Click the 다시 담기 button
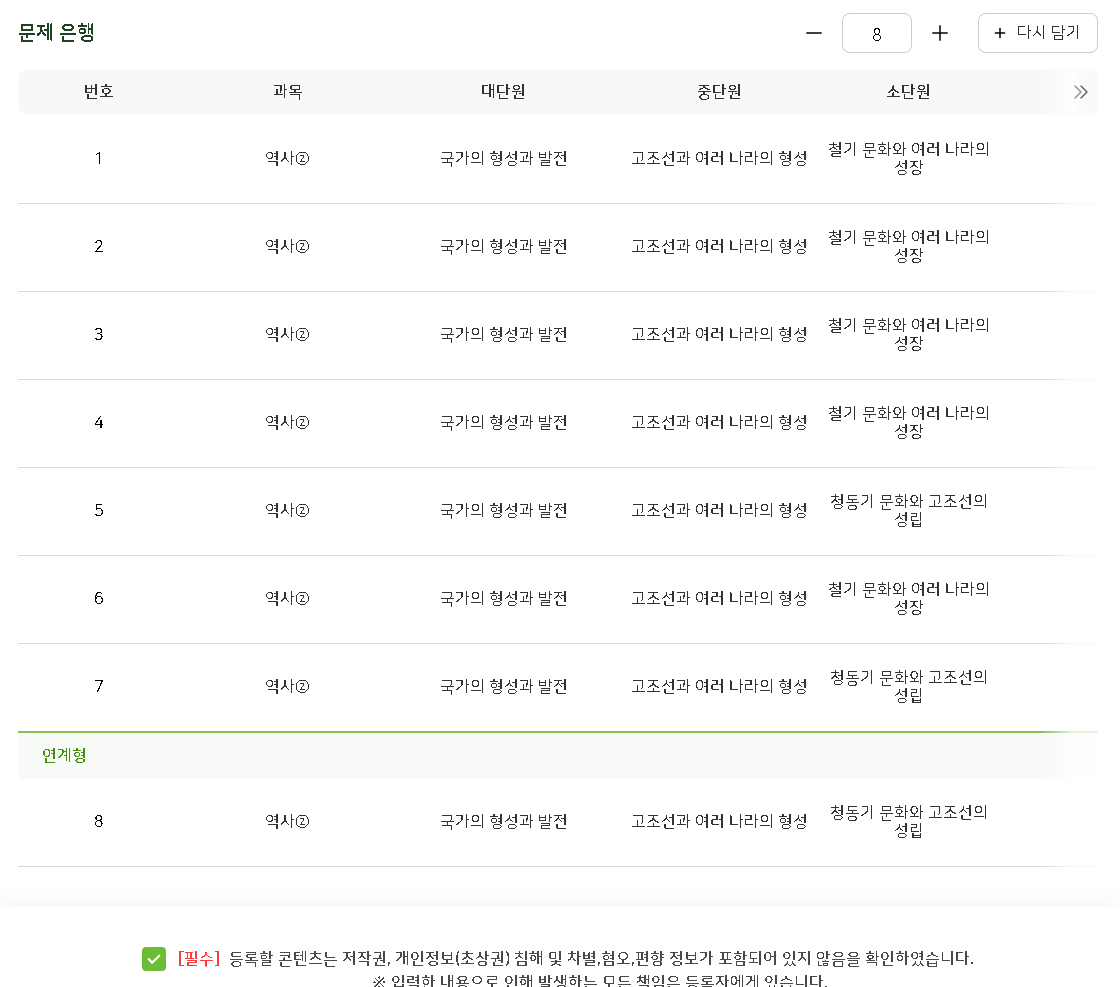The width and height of the screenshot is (1120, 987). pos(1037,33)
